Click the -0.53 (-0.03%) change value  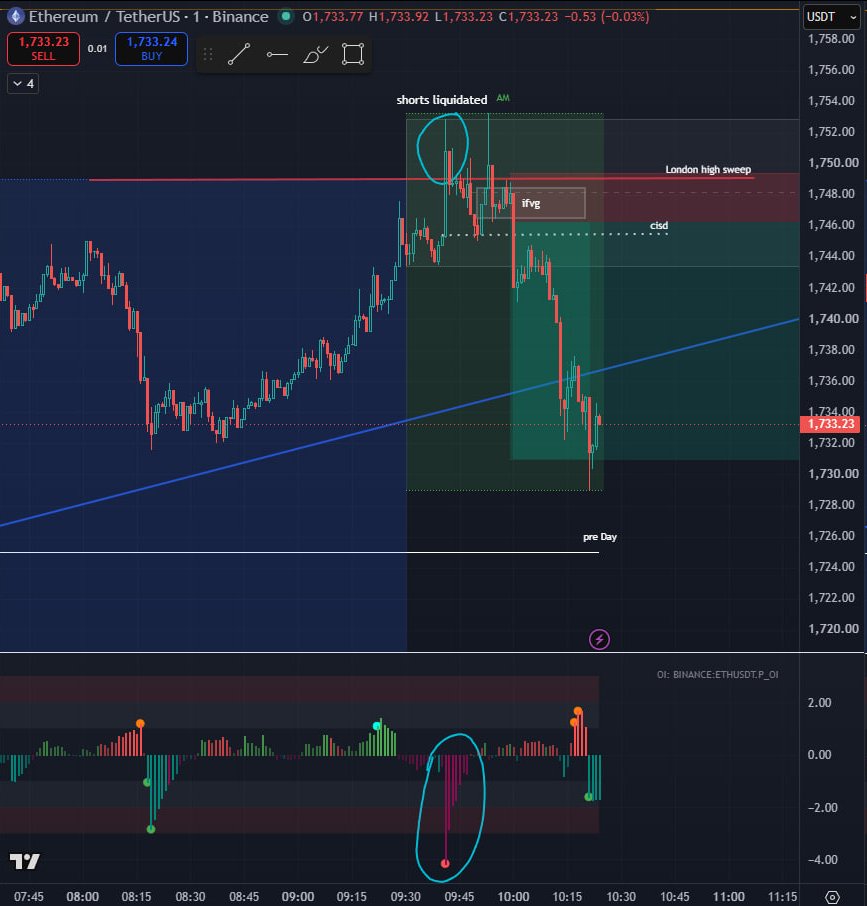tap(606, 16)
